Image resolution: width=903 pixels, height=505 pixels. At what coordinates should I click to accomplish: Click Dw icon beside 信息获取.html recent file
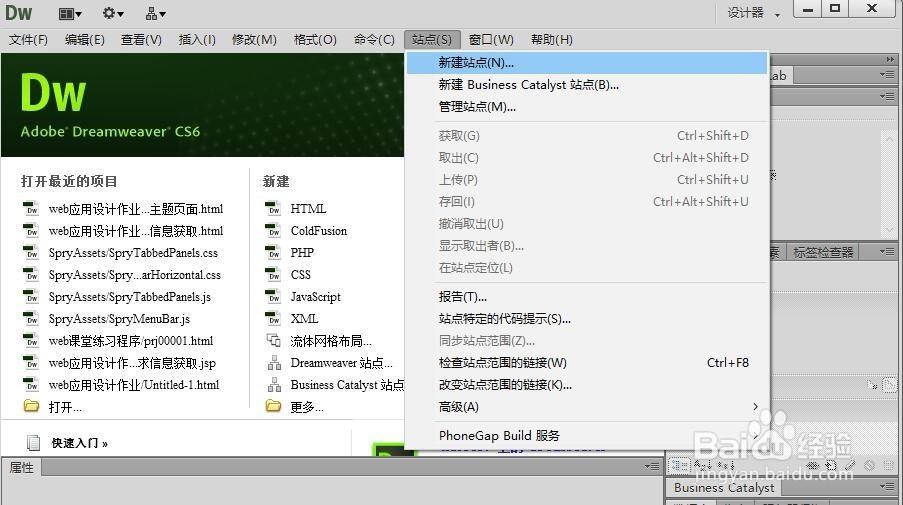(31, 231)
